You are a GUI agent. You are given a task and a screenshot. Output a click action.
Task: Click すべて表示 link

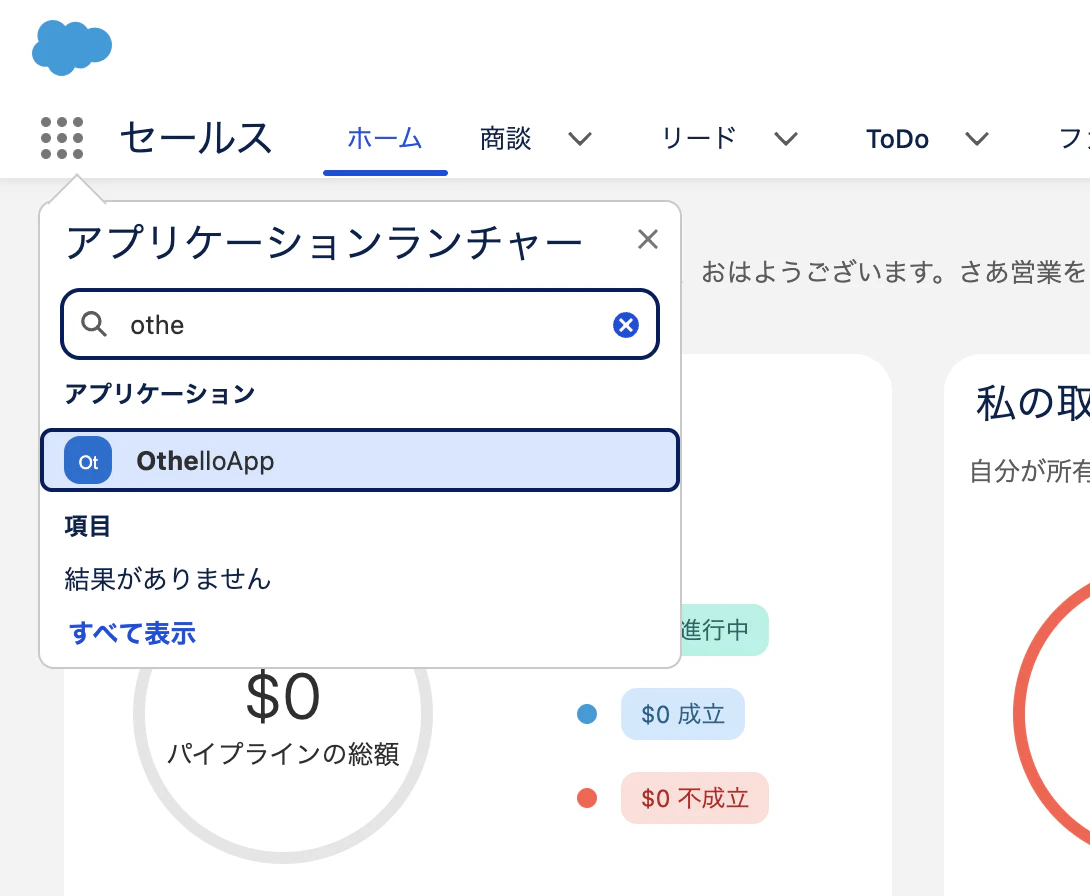(132, 633)
